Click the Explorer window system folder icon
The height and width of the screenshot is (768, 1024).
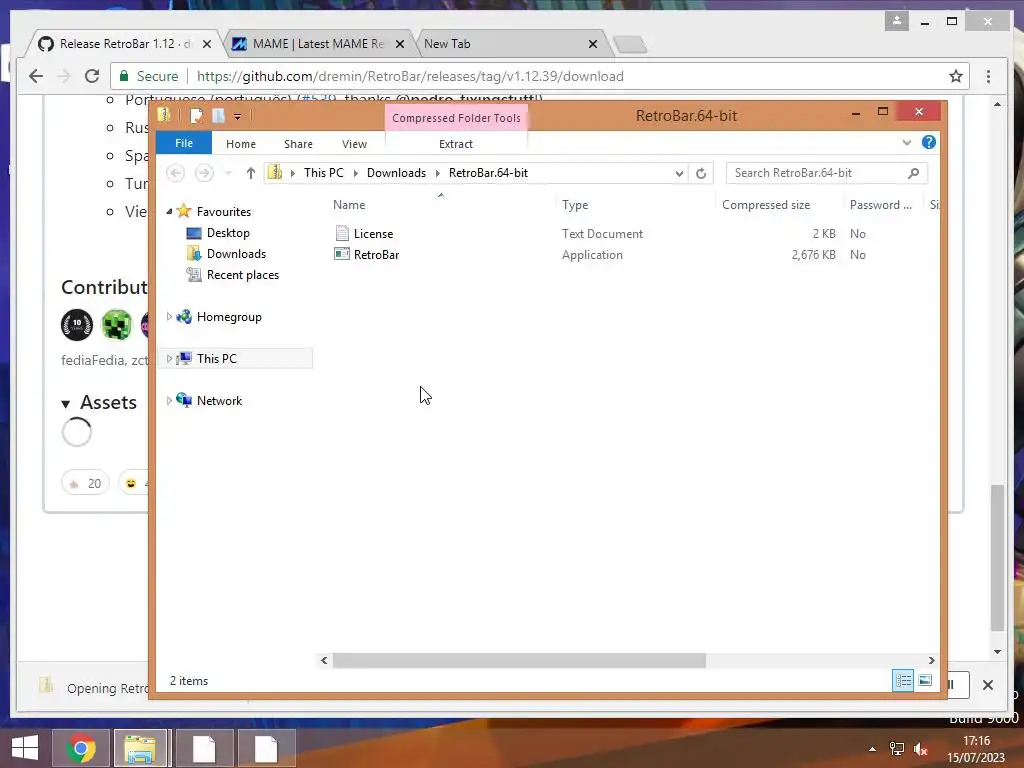[x=163, y=116]
